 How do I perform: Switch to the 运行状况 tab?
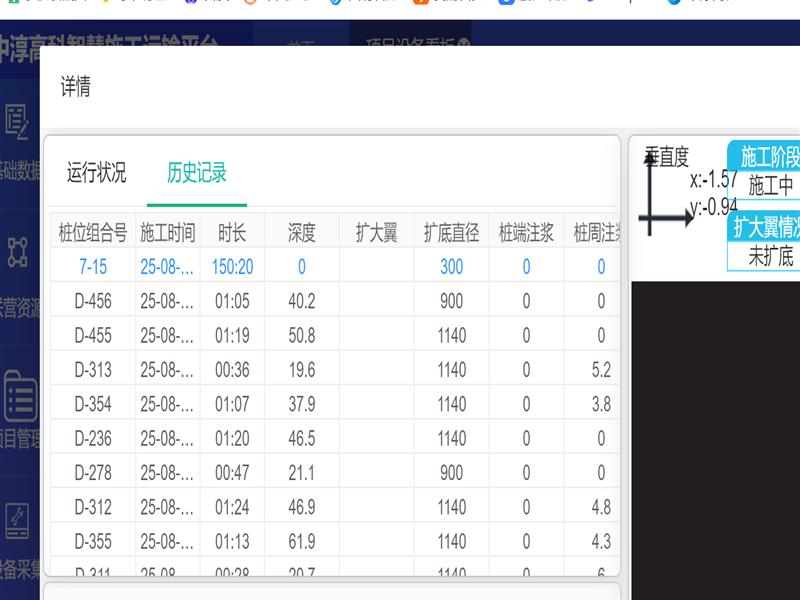96,172
